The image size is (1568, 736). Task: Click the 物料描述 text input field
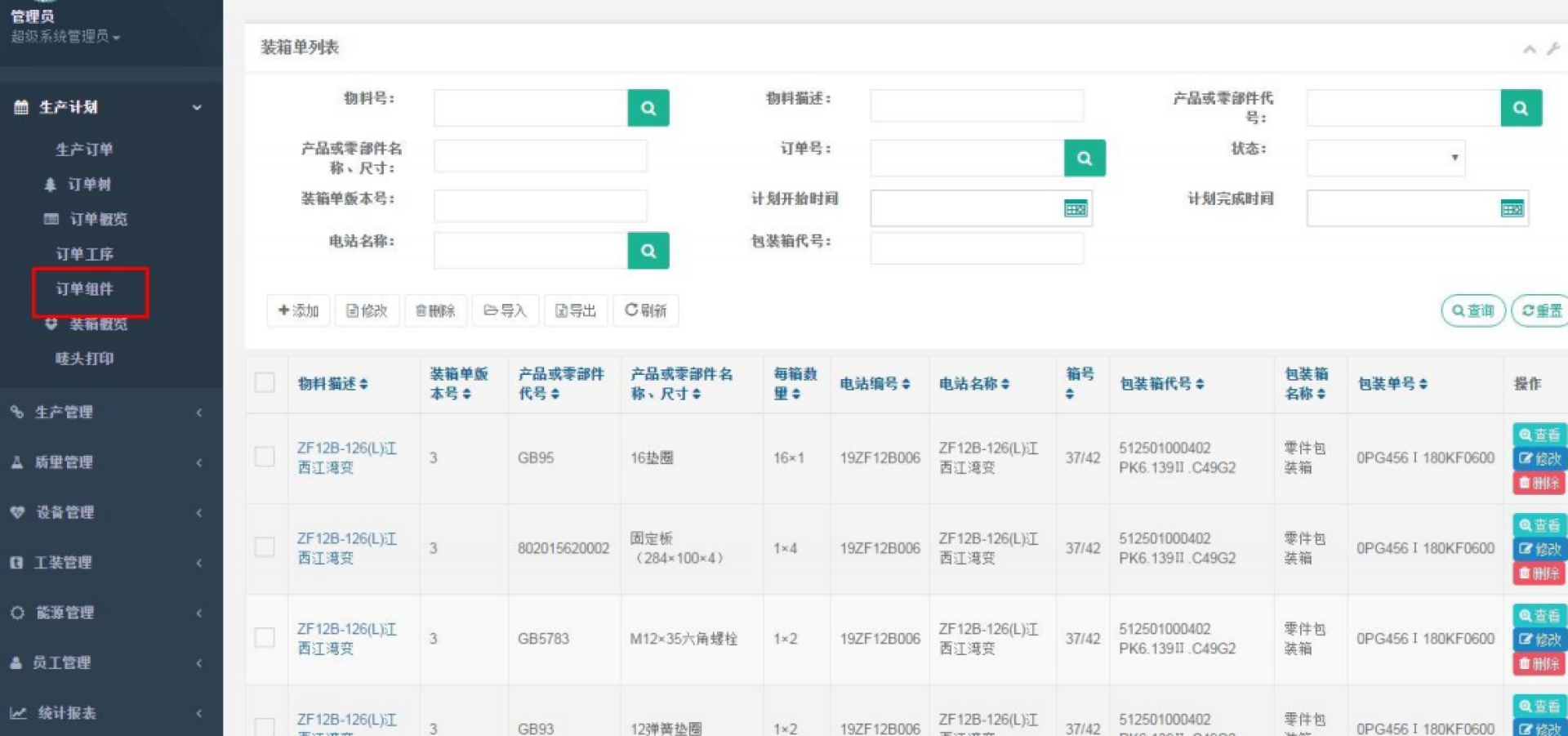976,106
